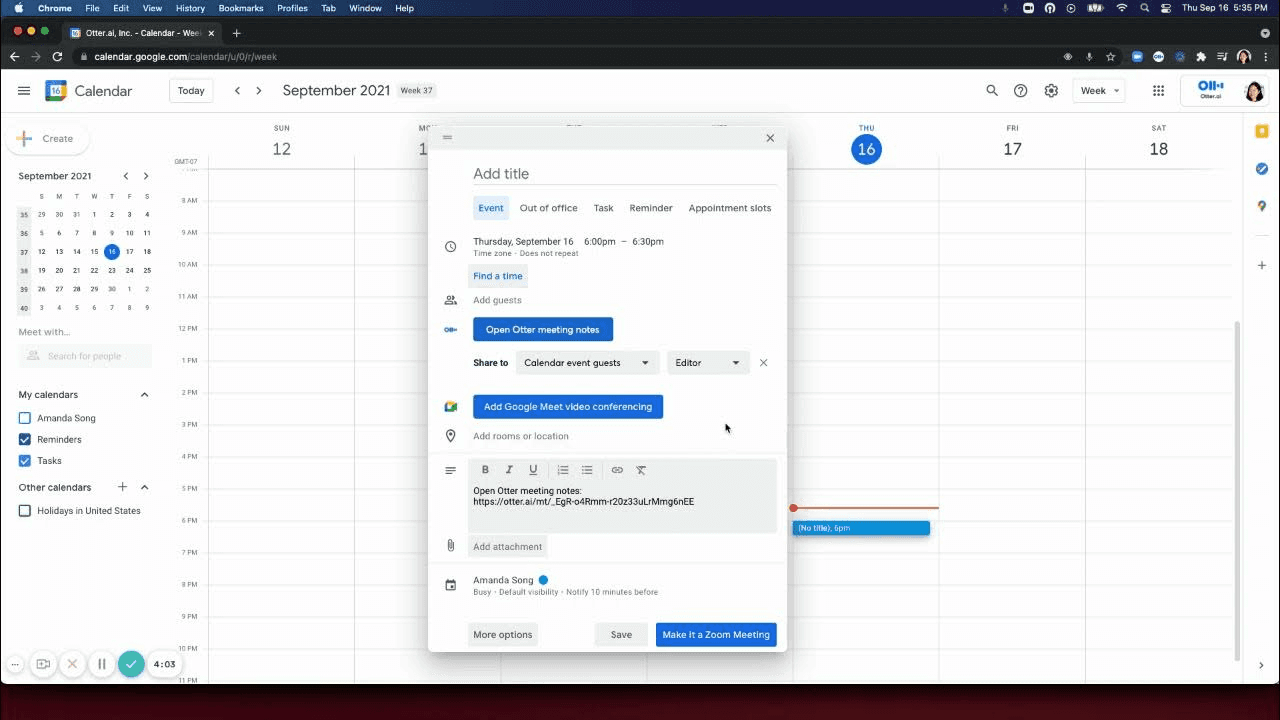The image size is (1280, 720).
Task: Click Find a time
Action: point(498,276)
